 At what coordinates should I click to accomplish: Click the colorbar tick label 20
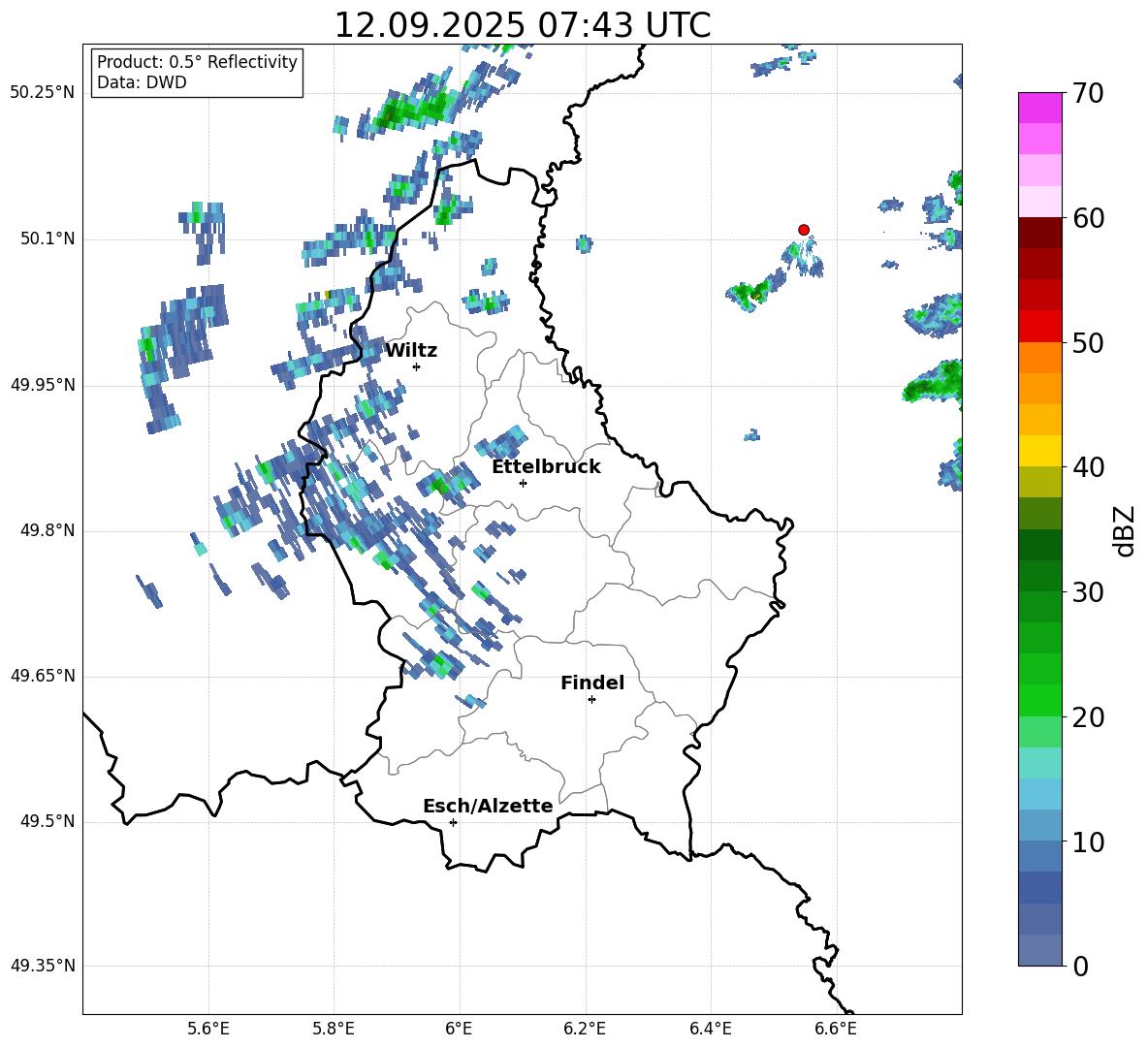1088,716
